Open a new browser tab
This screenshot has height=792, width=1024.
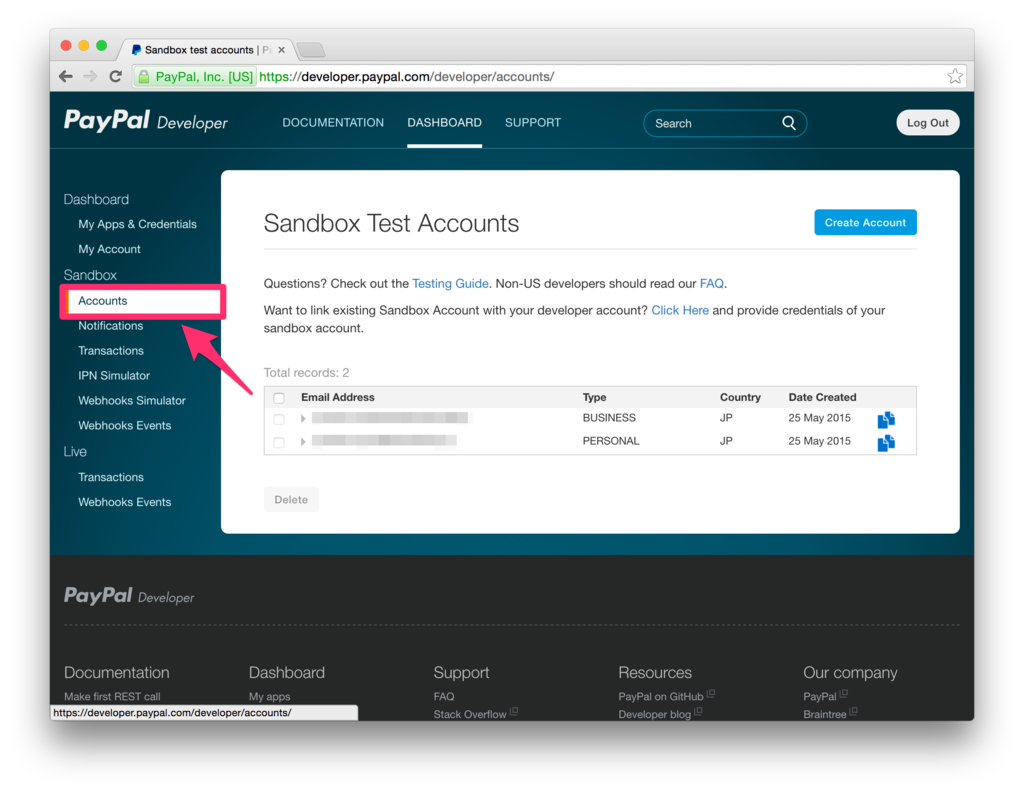(311, 50)
